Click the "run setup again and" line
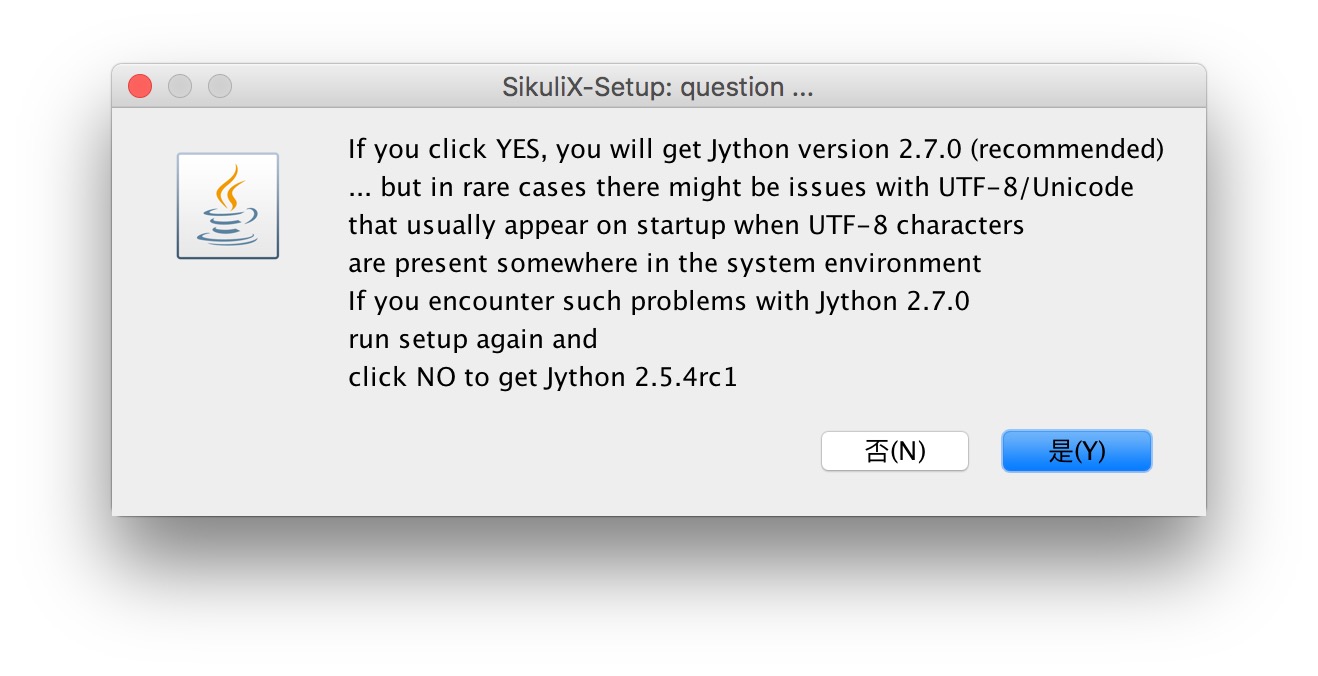This screenshot has height=676, width=1318. coord(472,340)
